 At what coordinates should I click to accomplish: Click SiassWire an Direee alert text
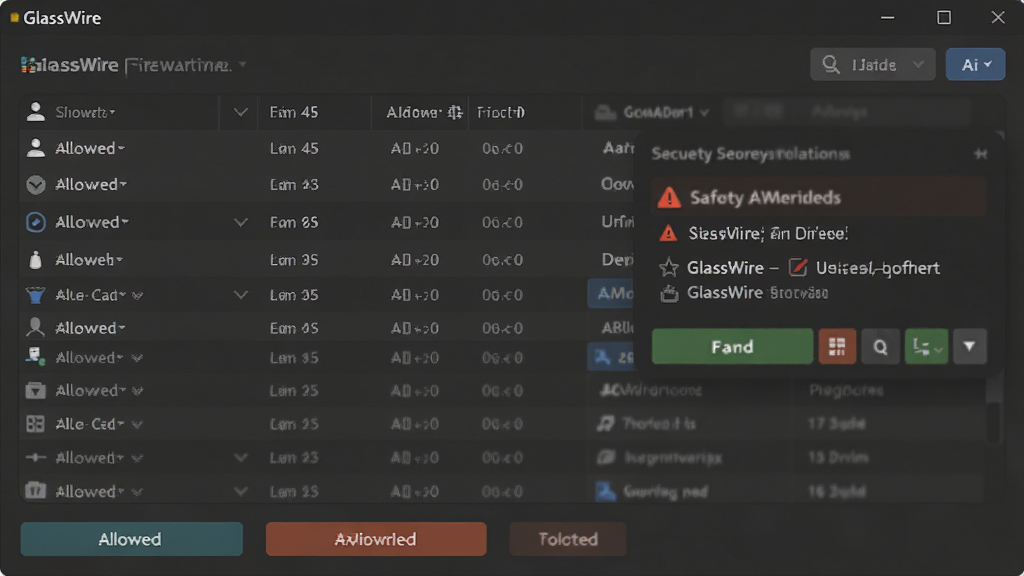coord(768,233)
